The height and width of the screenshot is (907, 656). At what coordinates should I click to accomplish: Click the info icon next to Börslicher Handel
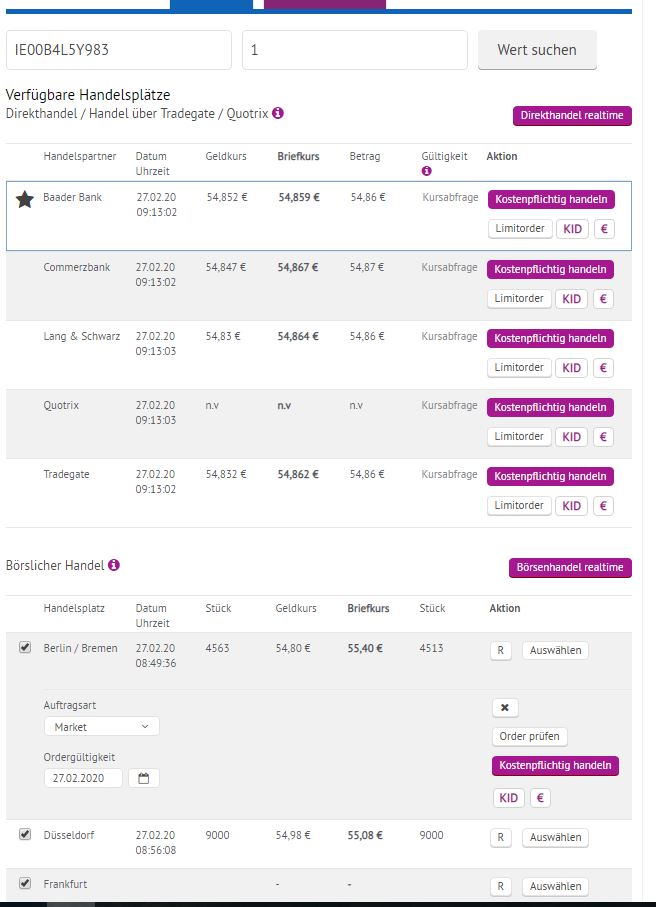tap(114, 565)
